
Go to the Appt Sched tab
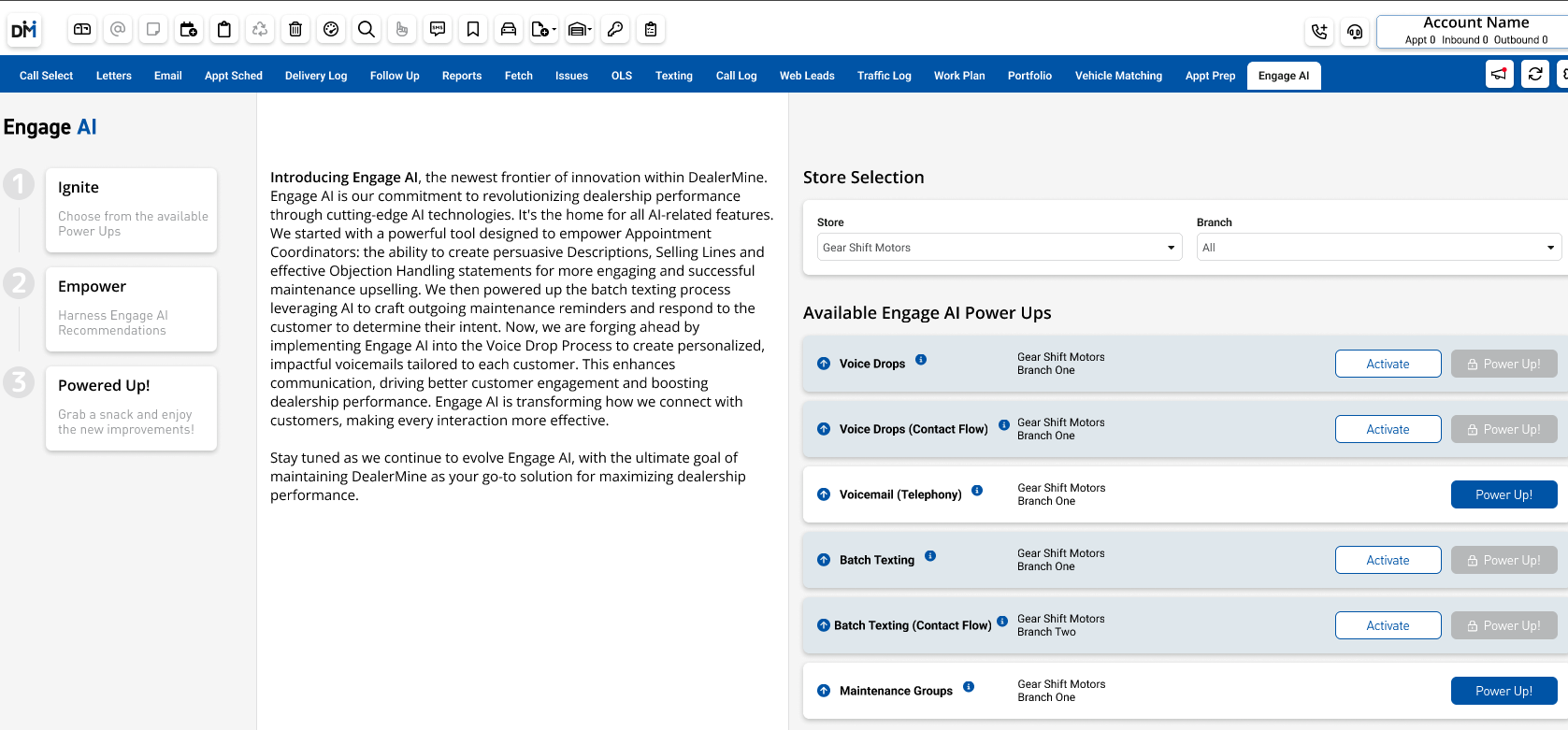(x=234, y=76)
